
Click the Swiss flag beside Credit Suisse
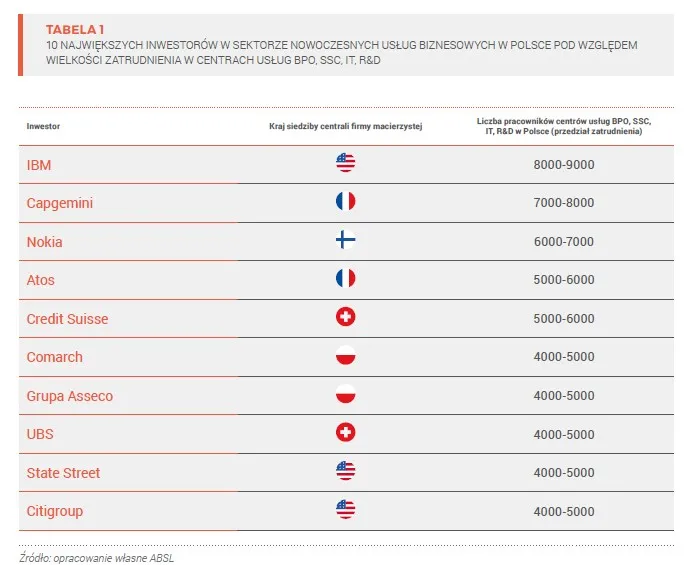coord(346,318)
